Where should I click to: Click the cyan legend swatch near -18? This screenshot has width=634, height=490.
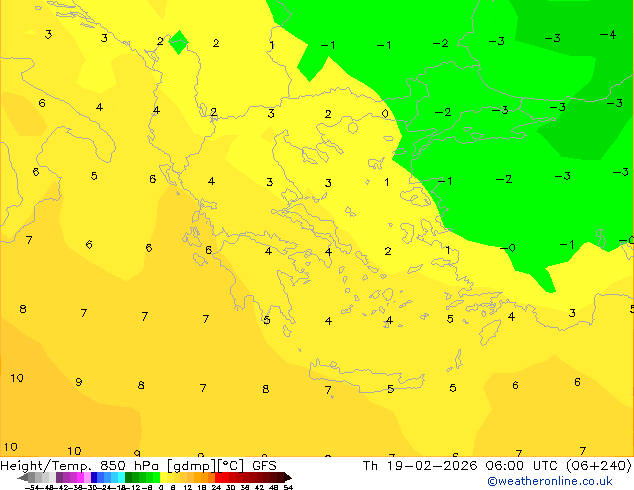tap(121, 477)
